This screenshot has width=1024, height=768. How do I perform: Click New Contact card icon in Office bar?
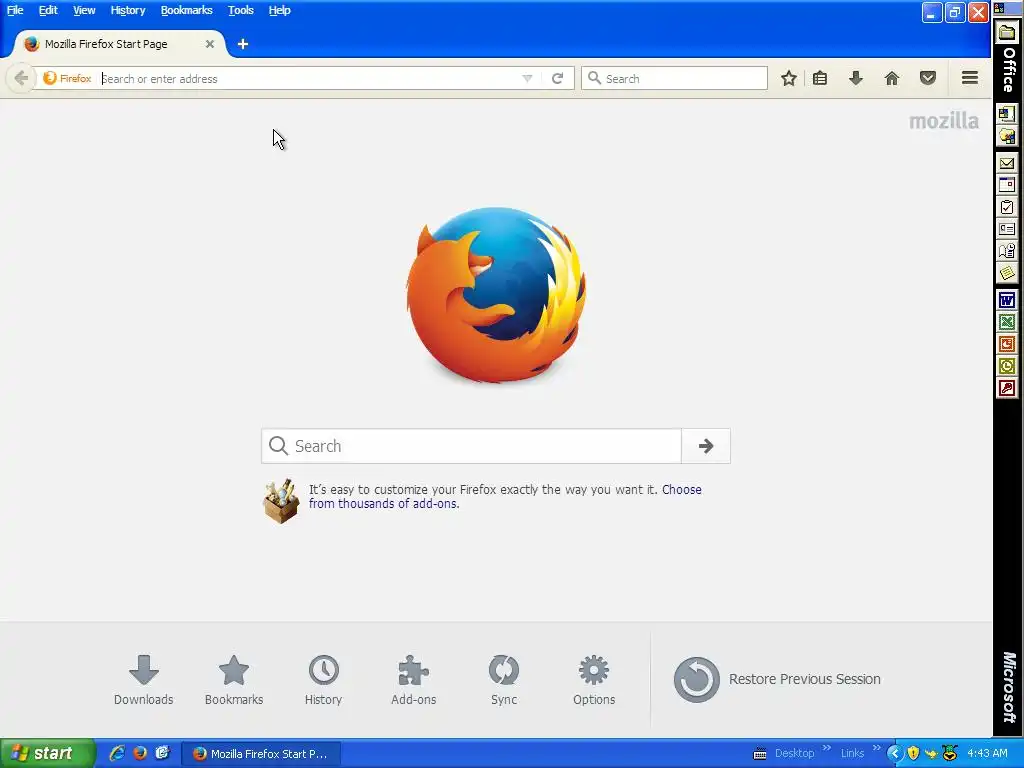(x=1006, y=229)
